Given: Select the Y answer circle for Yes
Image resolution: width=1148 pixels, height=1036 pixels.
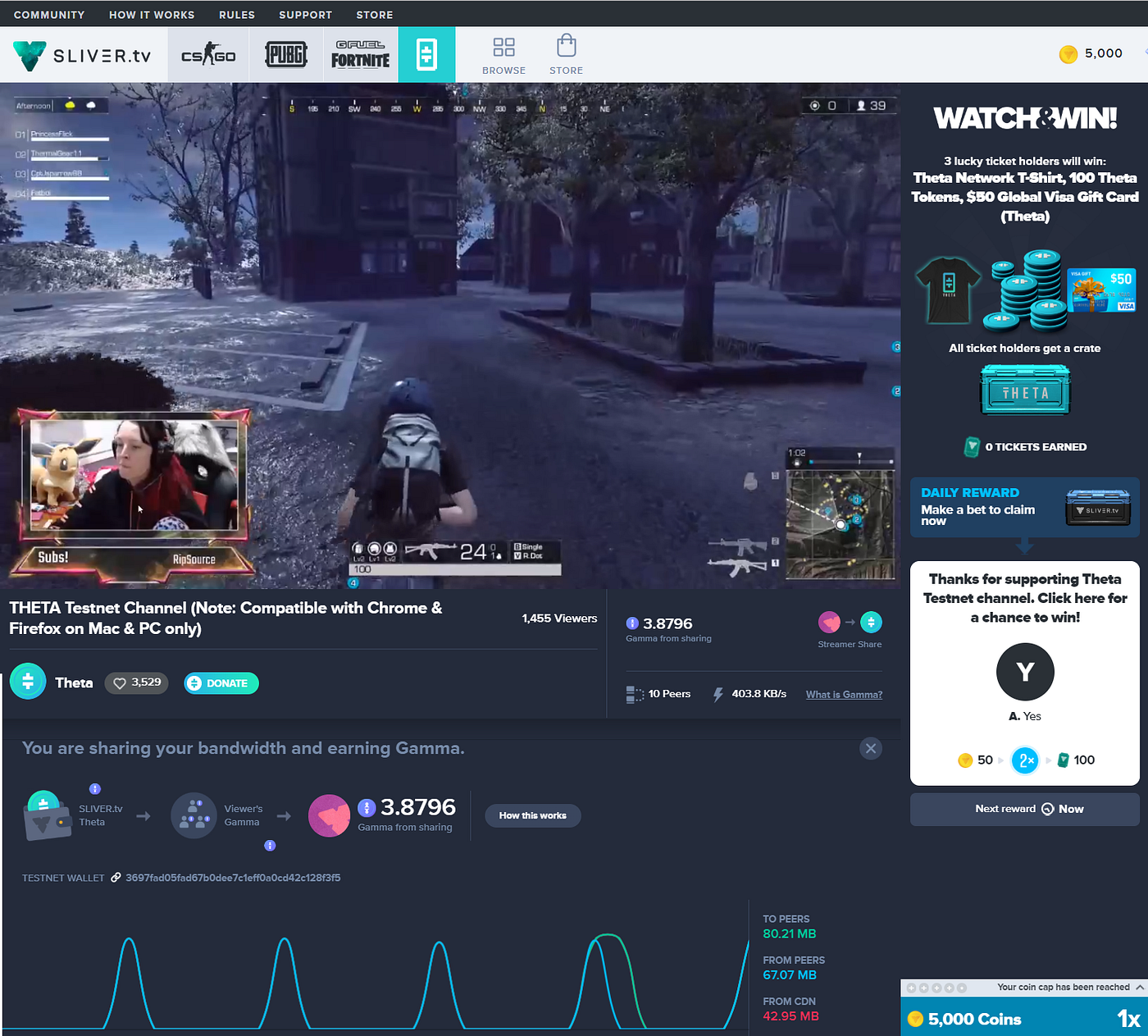Looking at the screenshot, I should tap(1025, 672).
